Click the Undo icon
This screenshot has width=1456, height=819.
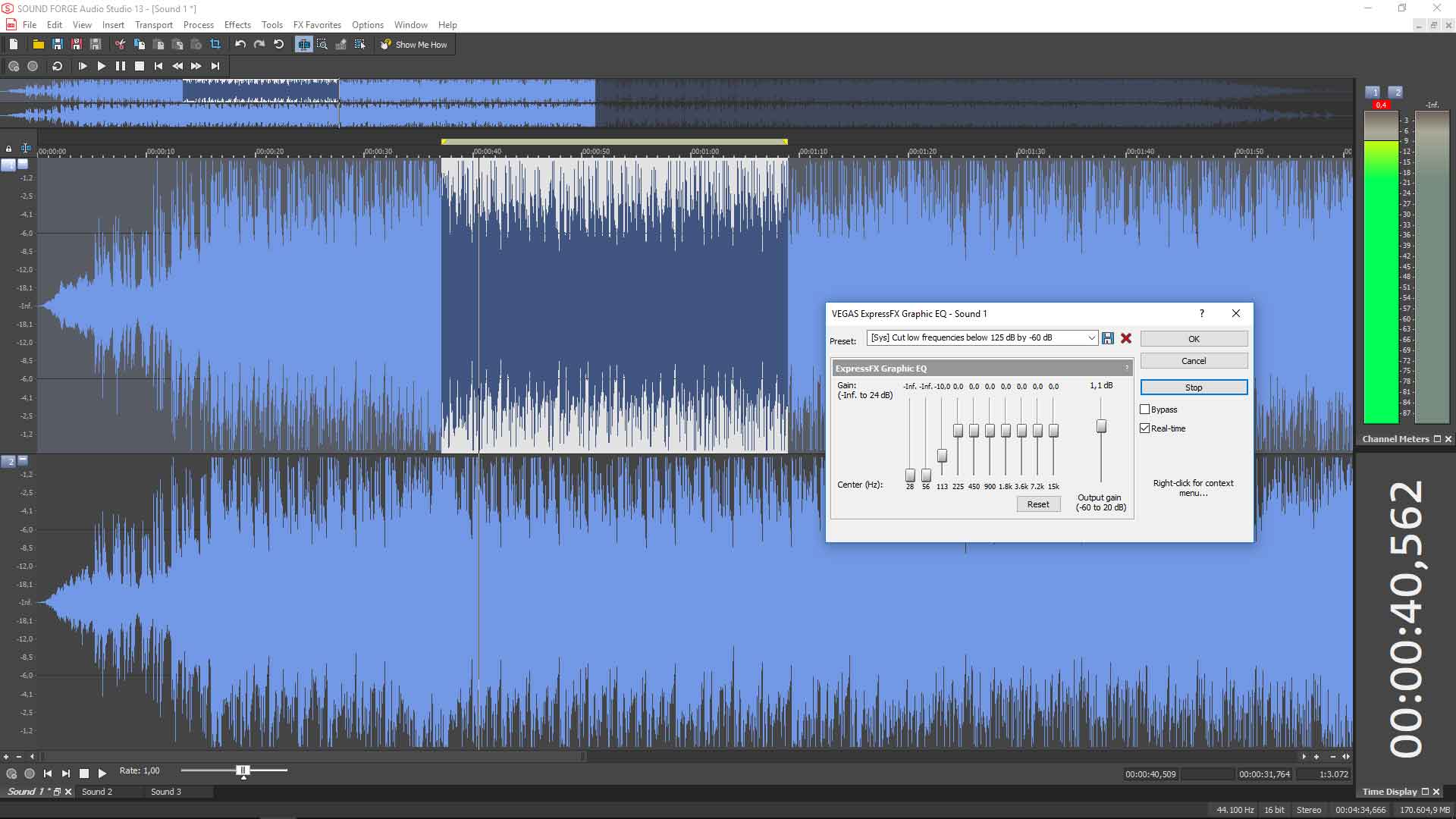point(240,44)
